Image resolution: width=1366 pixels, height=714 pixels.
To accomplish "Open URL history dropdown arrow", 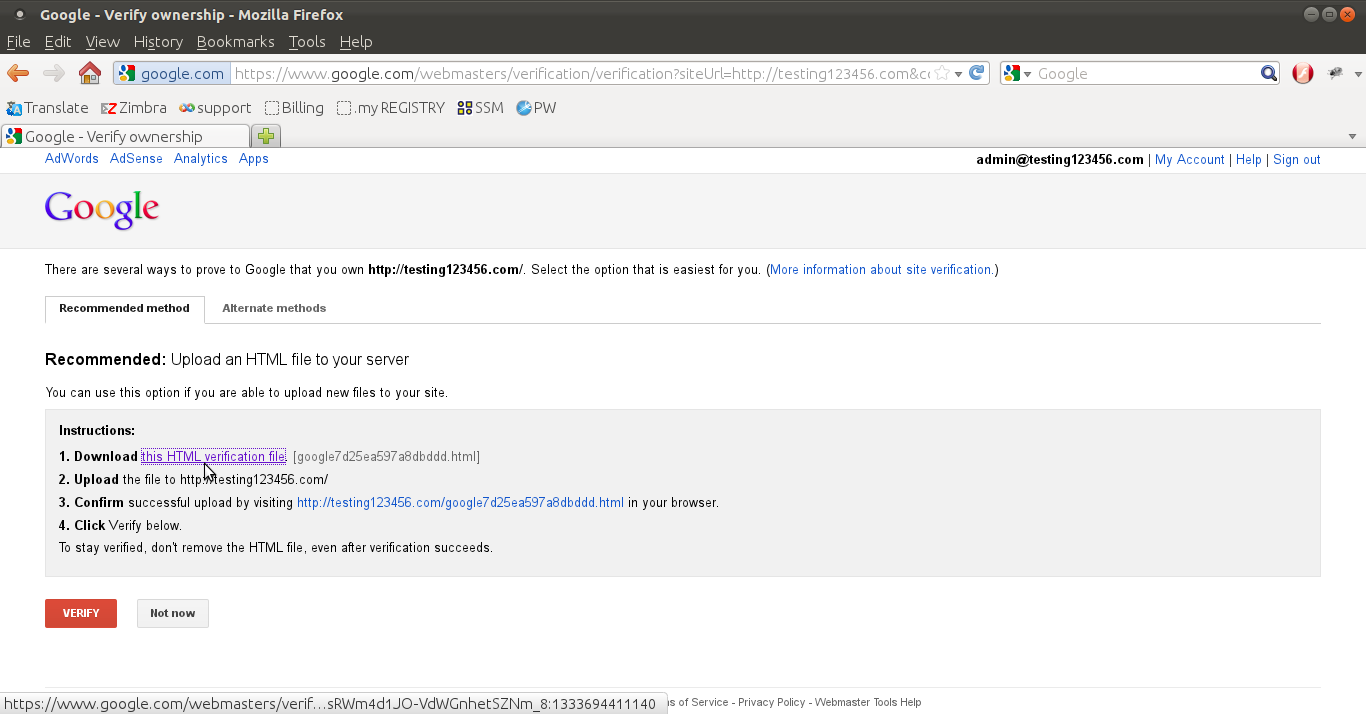I will point(958,74).
